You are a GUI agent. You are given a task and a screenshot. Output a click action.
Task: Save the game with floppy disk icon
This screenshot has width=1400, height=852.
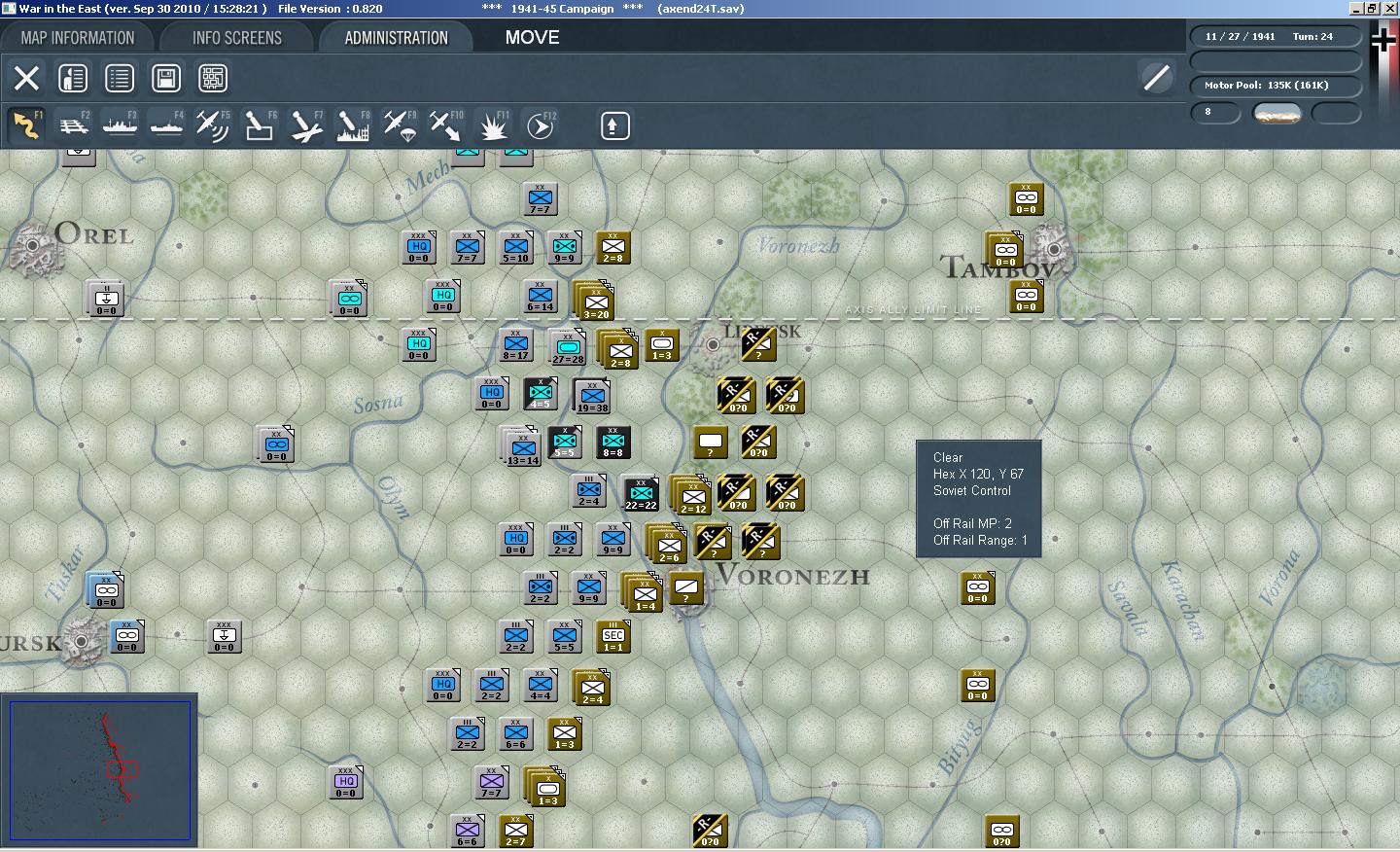point(166,78)
